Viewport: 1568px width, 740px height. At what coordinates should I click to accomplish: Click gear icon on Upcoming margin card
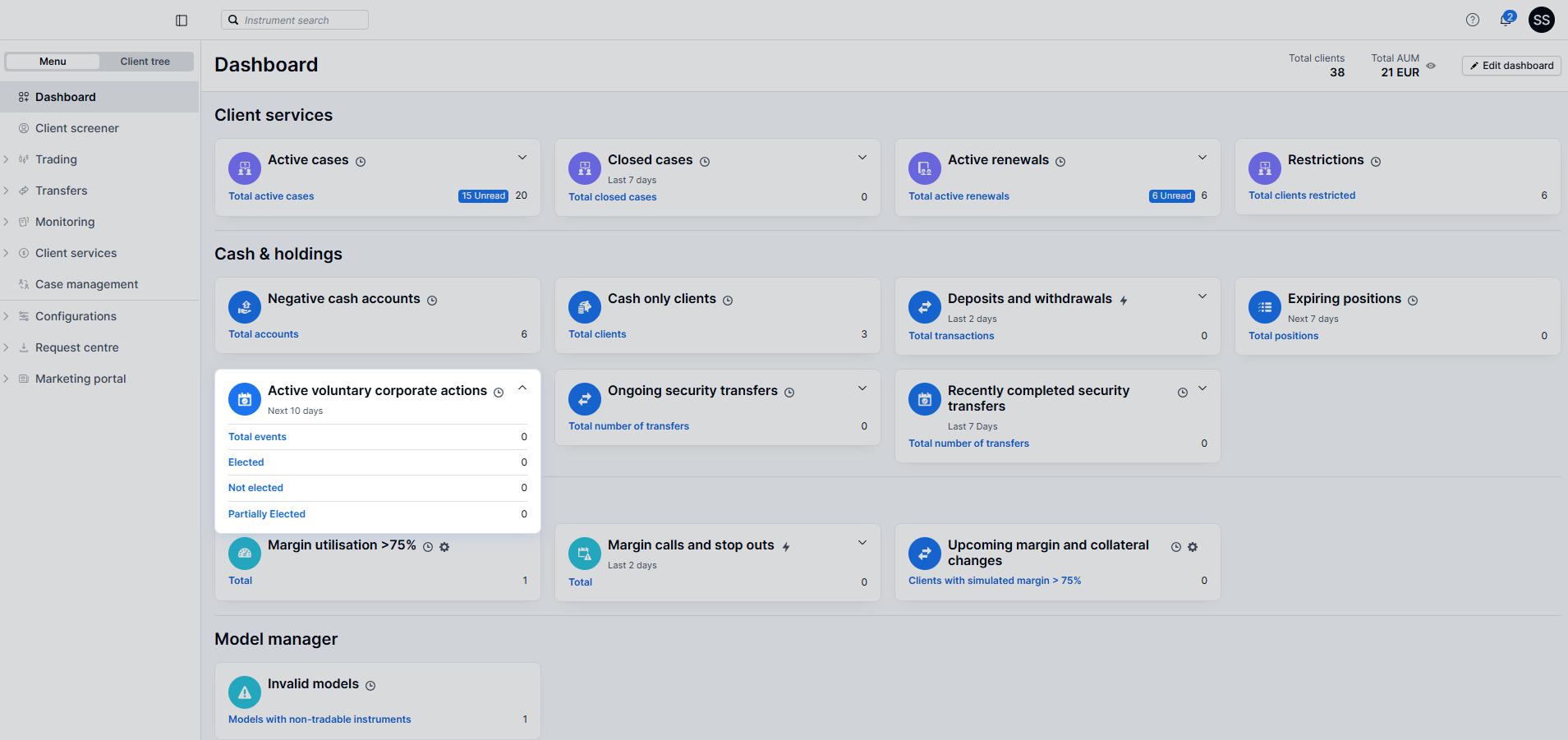(1193, 547)
